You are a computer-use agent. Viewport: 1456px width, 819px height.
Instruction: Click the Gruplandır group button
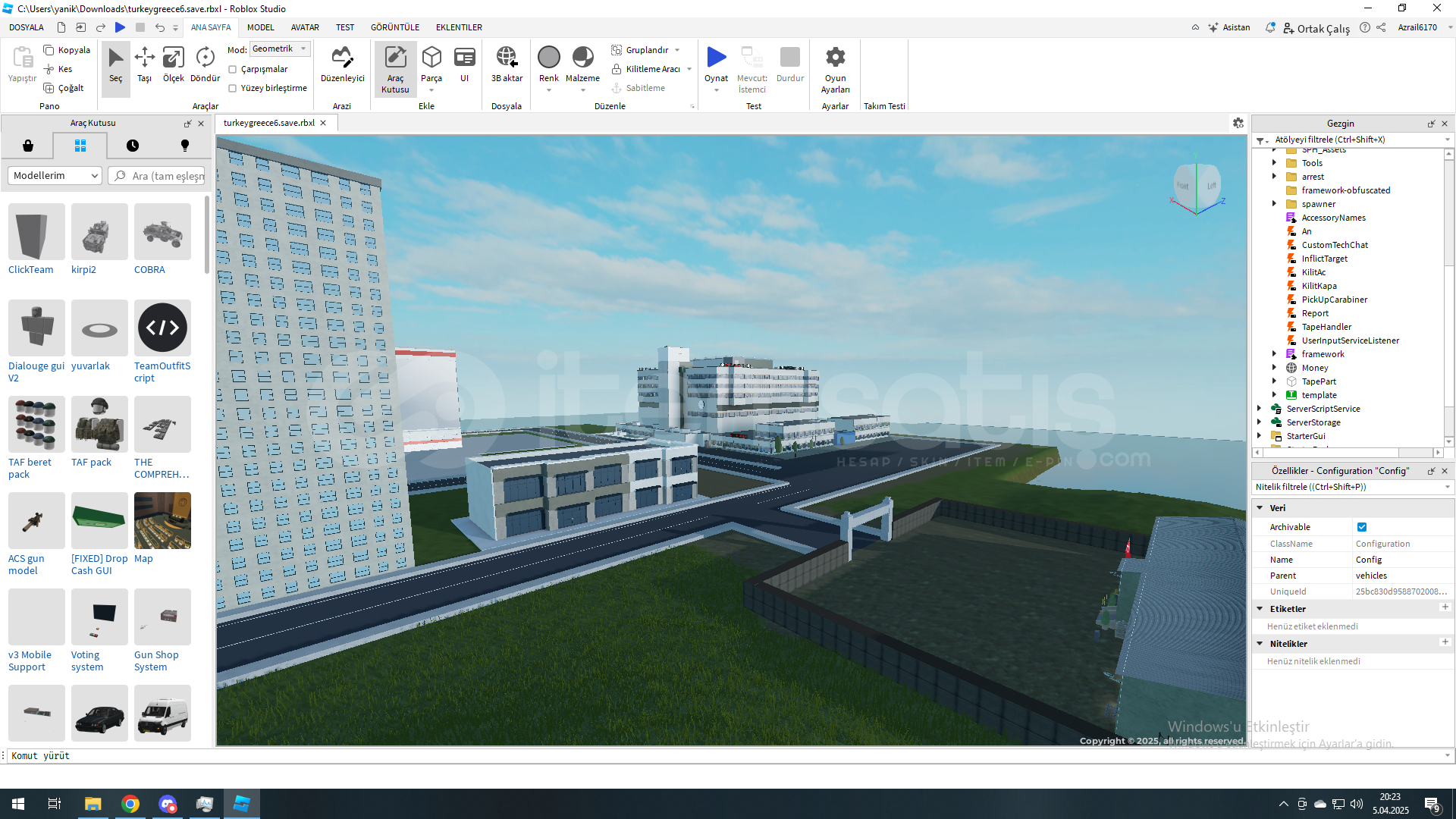640,50
